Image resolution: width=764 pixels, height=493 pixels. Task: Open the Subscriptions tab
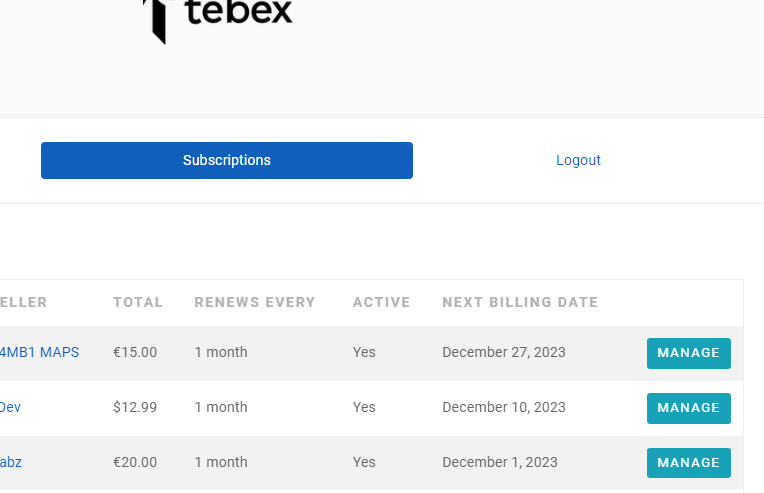[x=227, y=160]
